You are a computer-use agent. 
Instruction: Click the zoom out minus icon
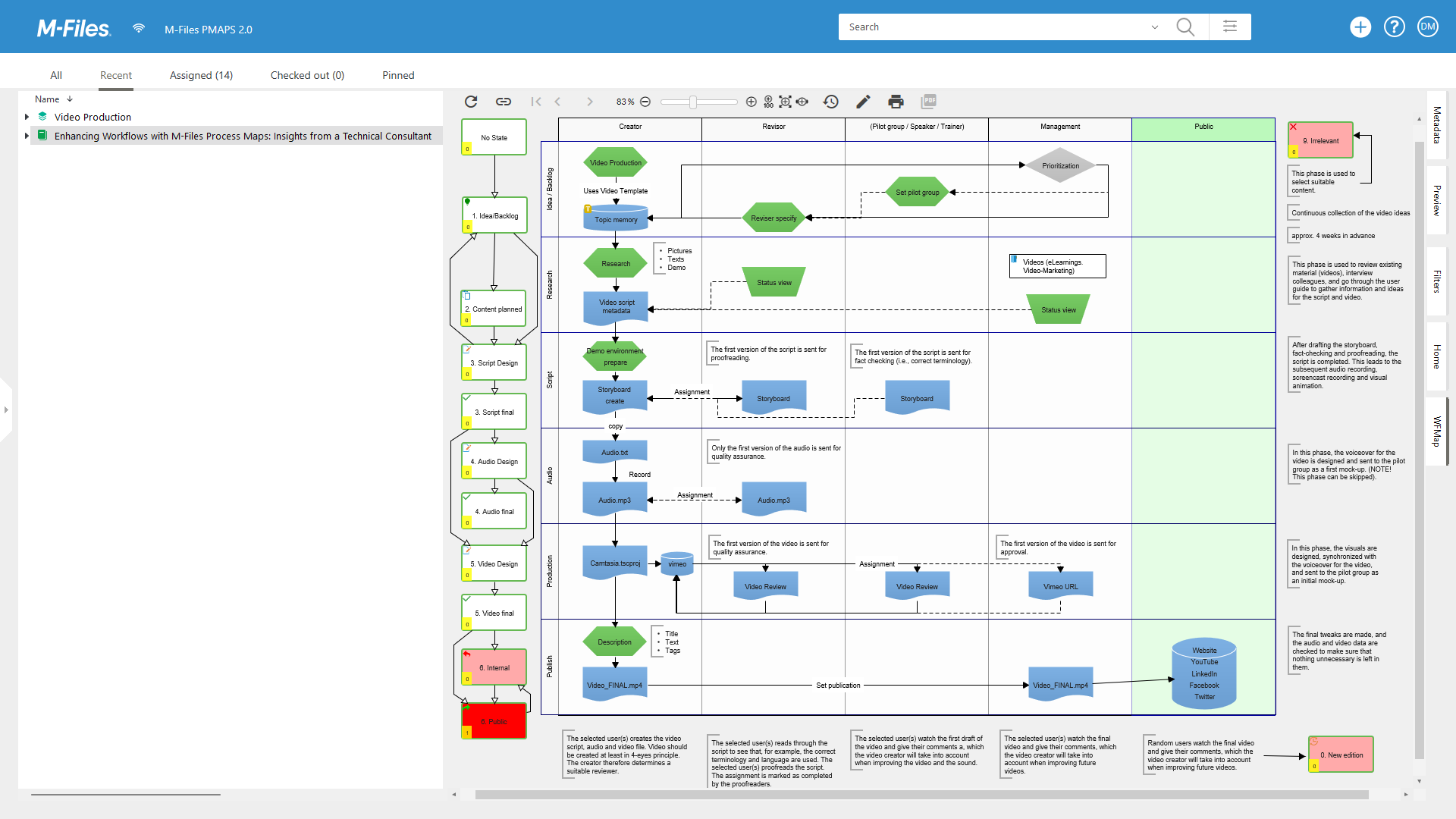pos(645,102)
